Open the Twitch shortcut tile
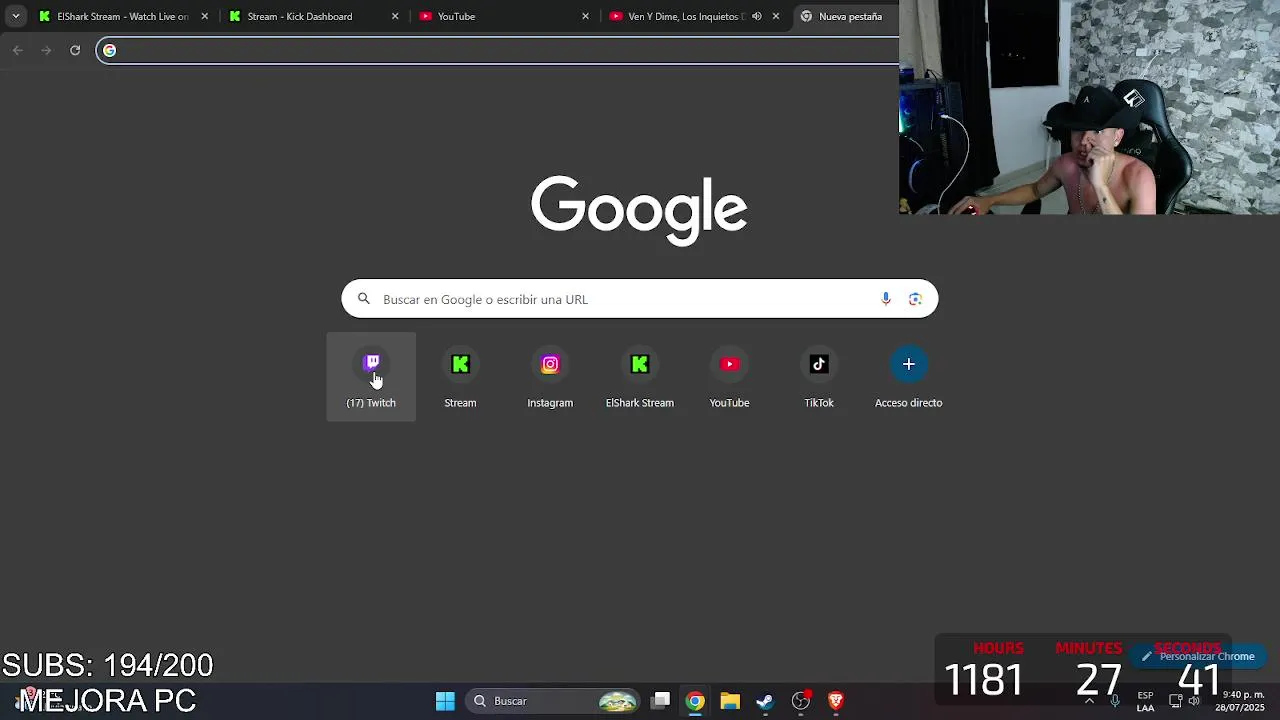Screen dimensions: 1280x720 (x=371, y=377)
